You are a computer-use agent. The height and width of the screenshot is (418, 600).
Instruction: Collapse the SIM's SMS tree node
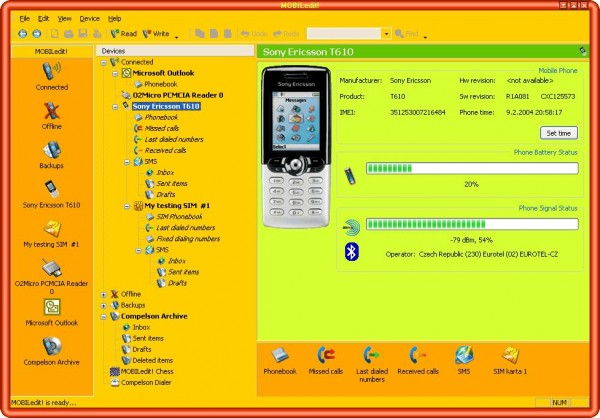coord(139,250)
